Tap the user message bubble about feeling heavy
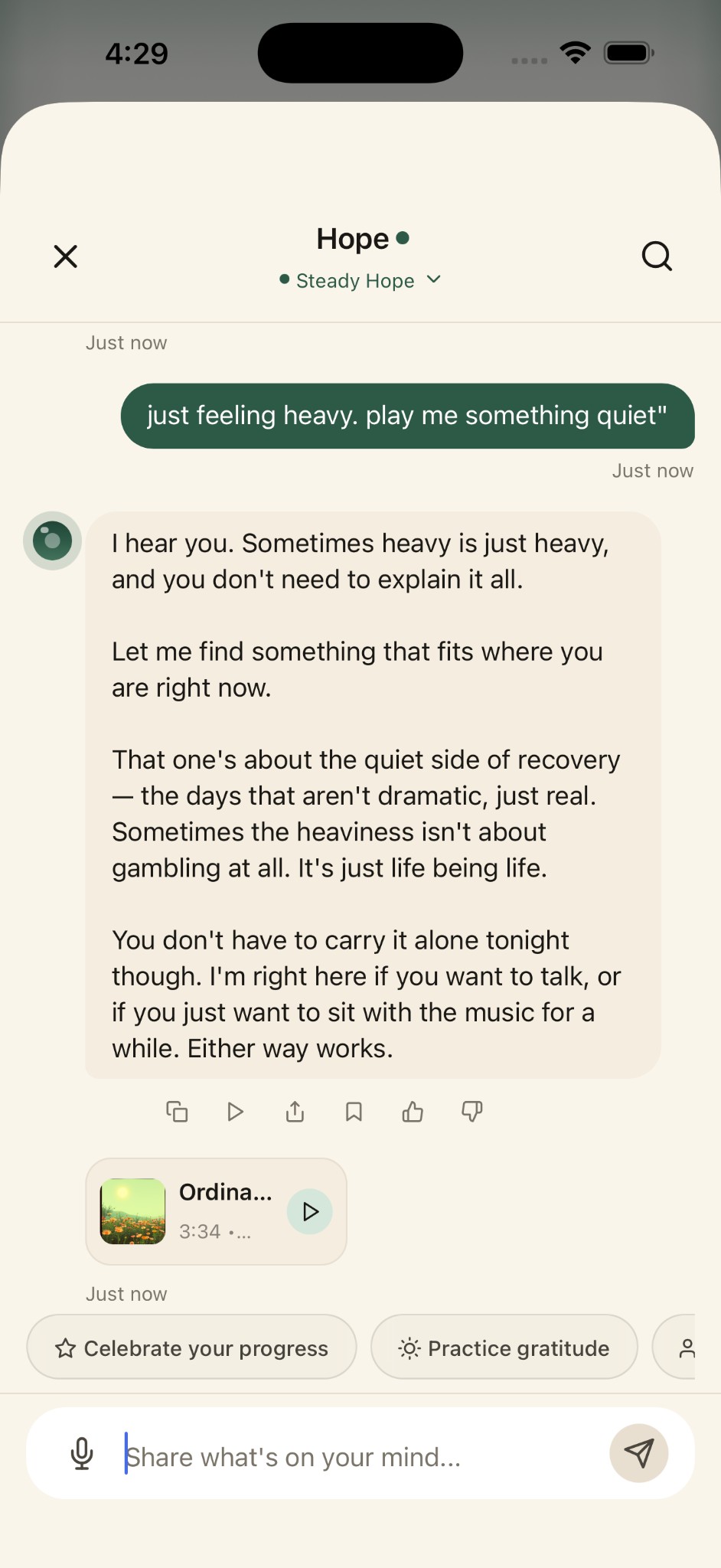The width and height of the screenshot is (721, 1568). 407,416
